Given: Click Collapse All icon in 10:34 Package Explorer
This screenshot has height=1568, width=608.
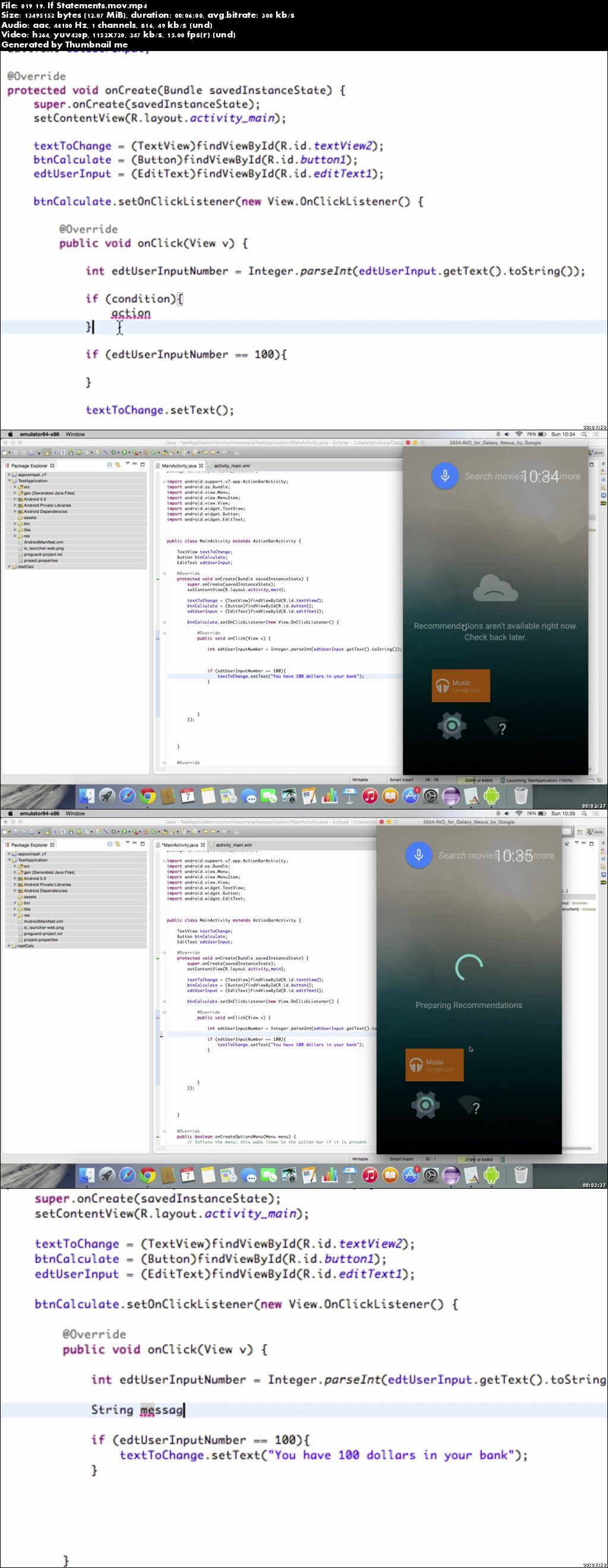Looking at the screenshot, I should pyautogui.click(x=110, y=465).
